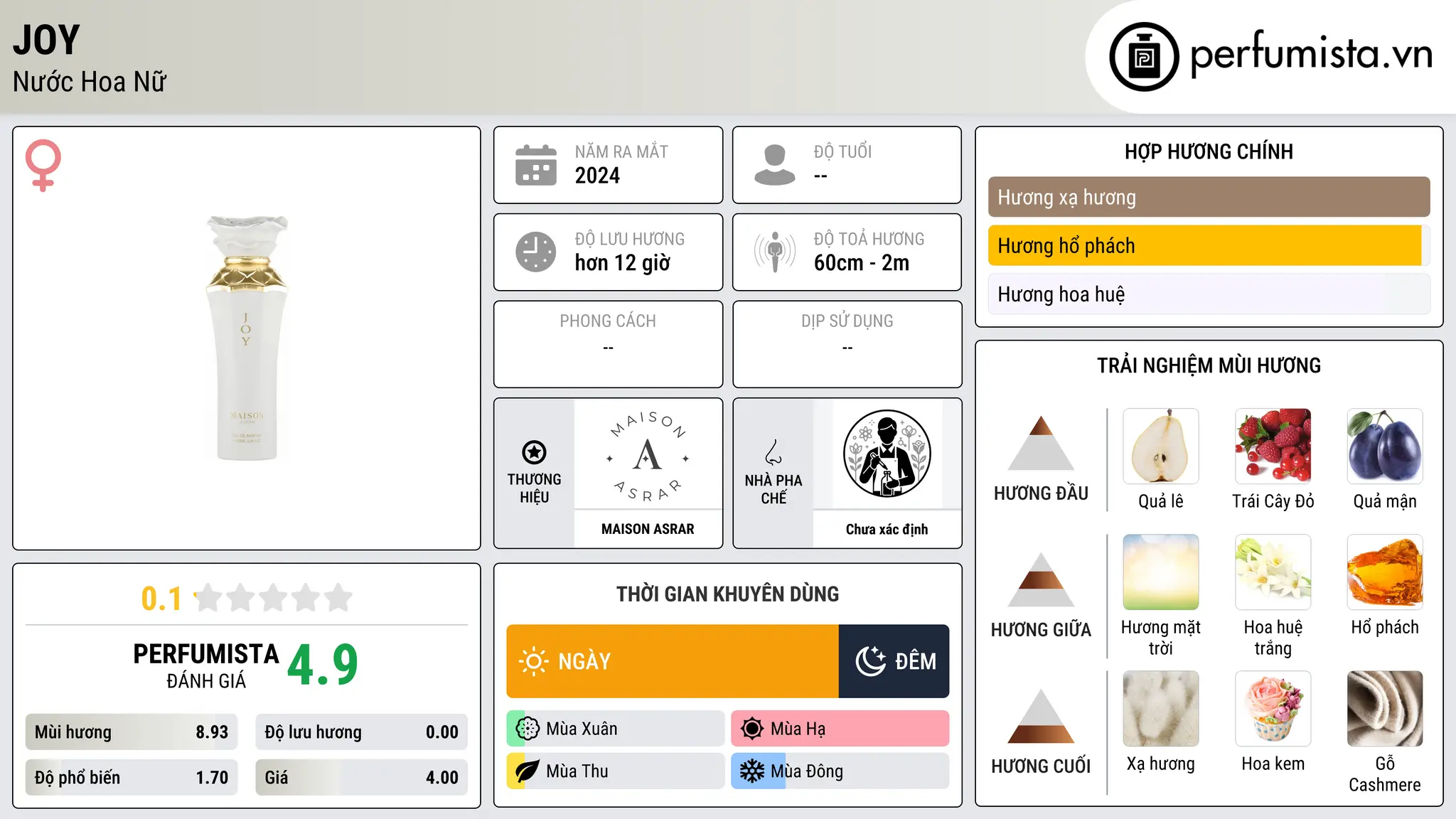
Task: Click the sillage value 60cm - 2m
Action: [862, 263]
